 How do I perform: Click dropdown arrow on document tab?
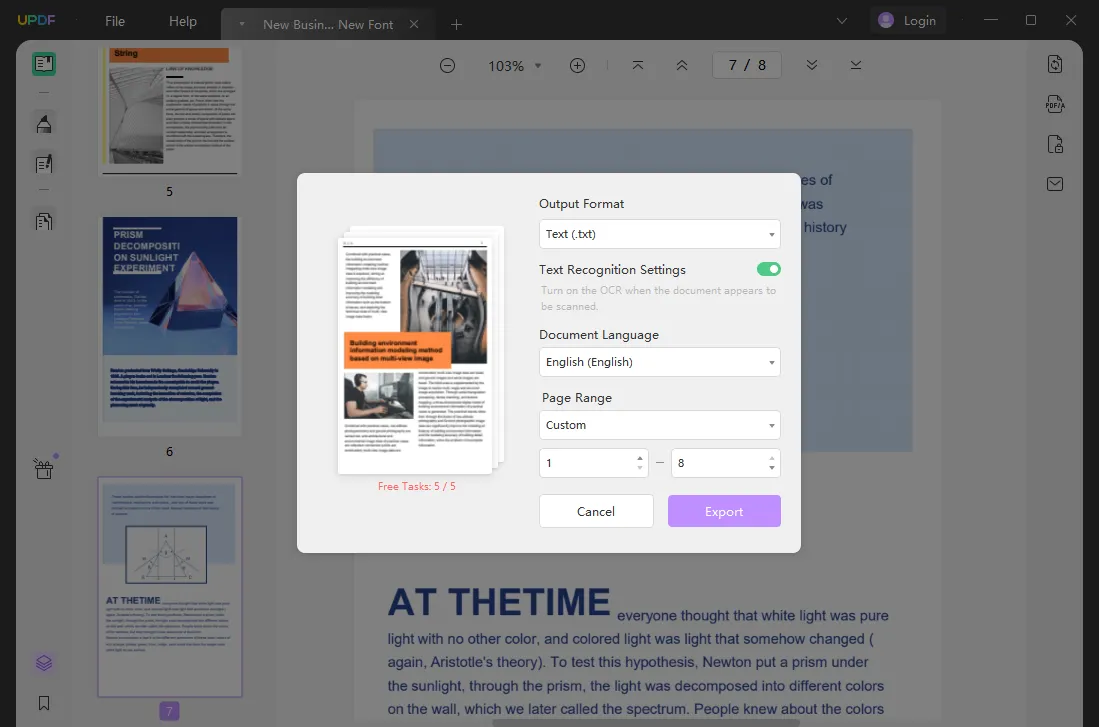[242, 25]
